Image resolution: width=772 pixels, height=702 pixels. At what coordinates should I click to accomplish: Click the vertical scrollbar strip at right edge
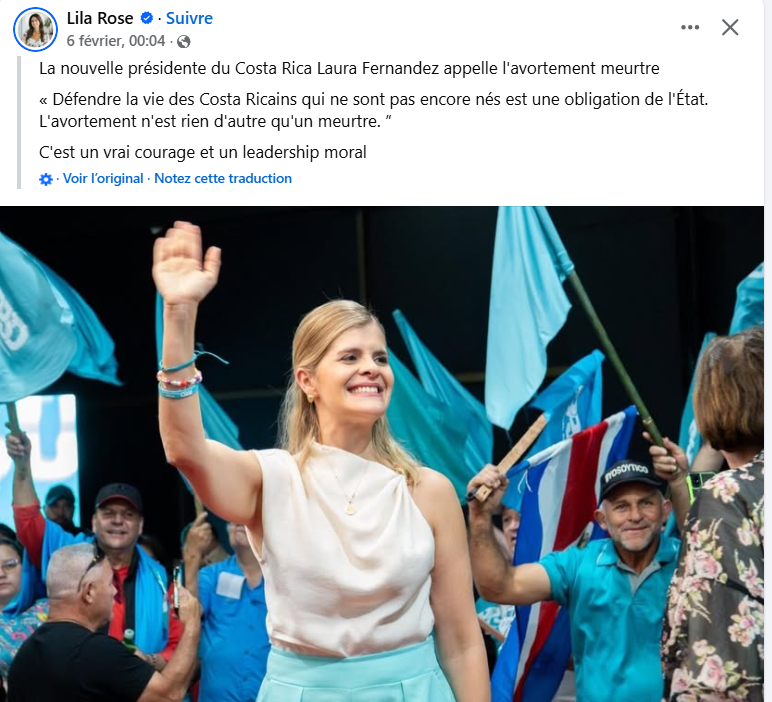[x=768, y=351]
